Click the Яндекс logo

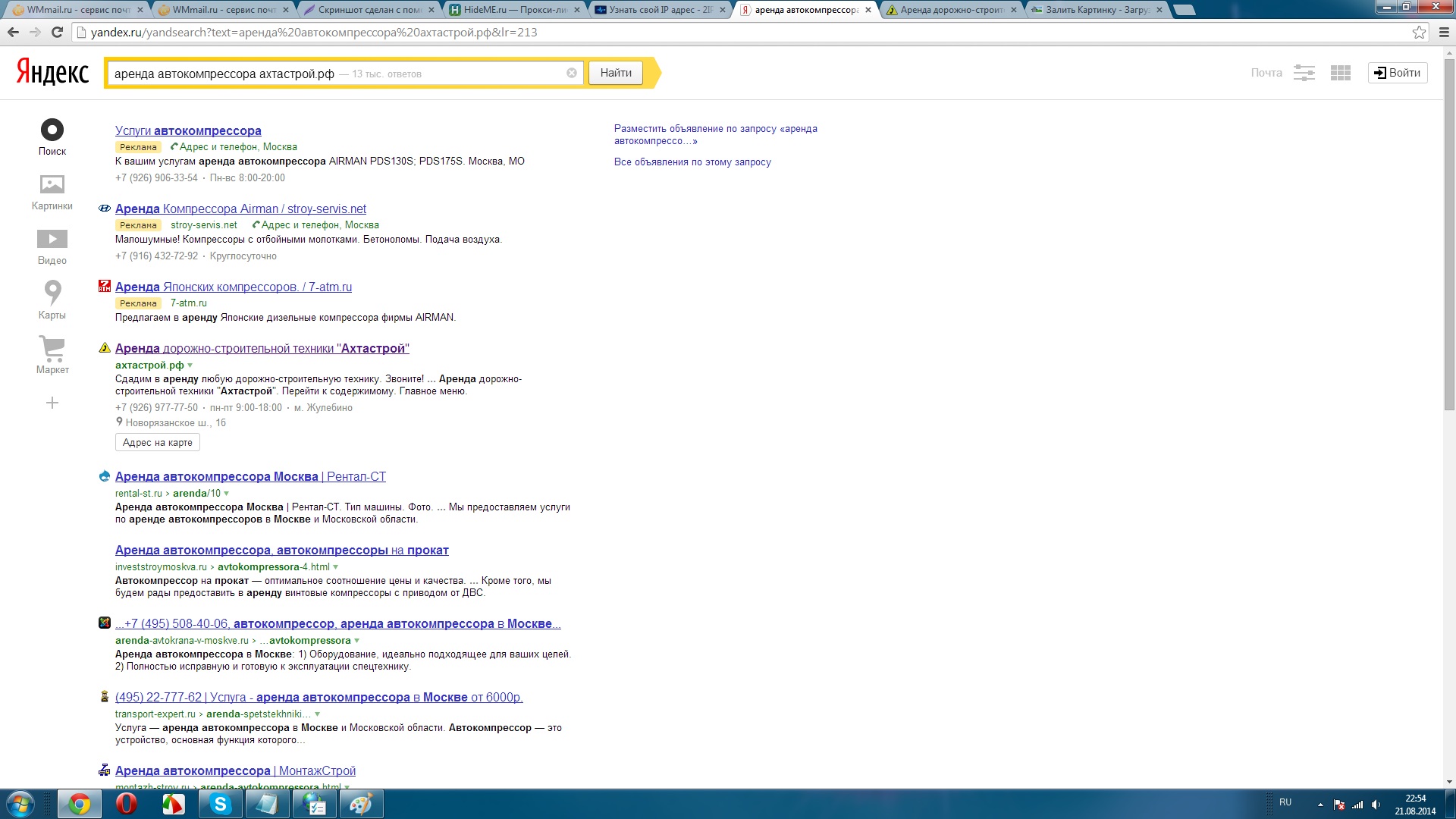(52, 72)
